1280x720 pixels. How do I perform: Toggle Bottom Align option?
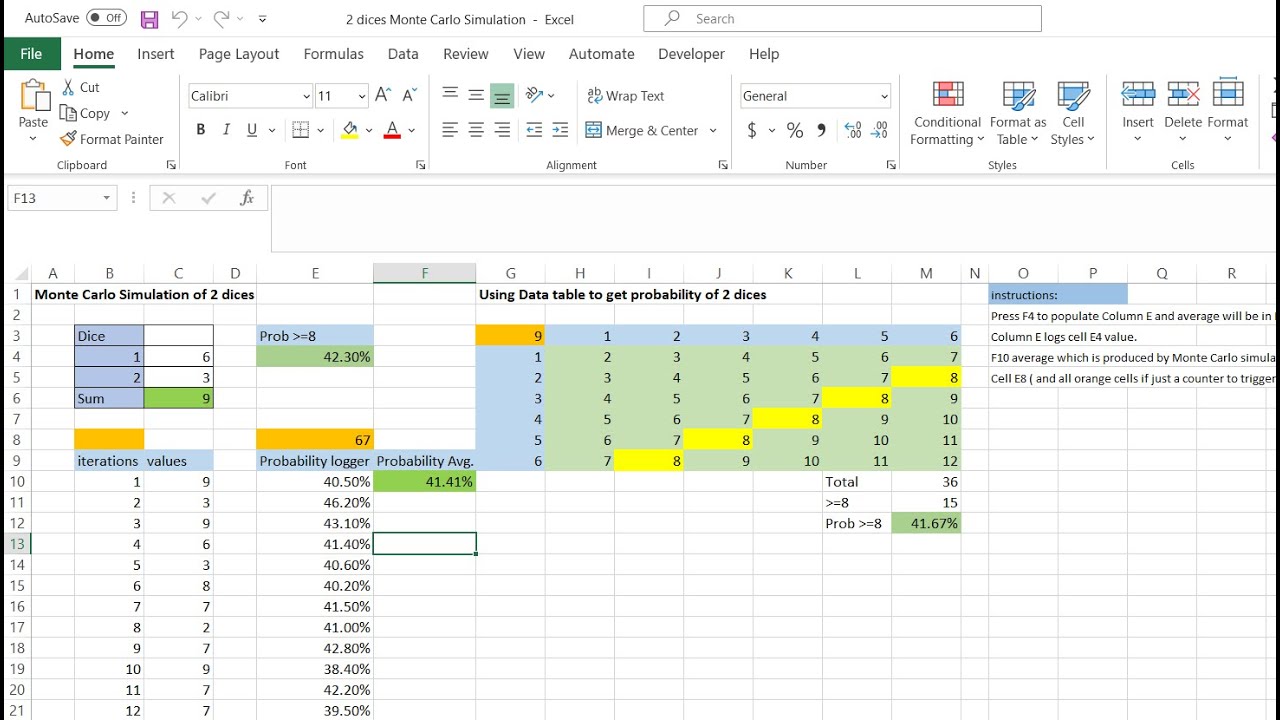click(x=502, y=95)
